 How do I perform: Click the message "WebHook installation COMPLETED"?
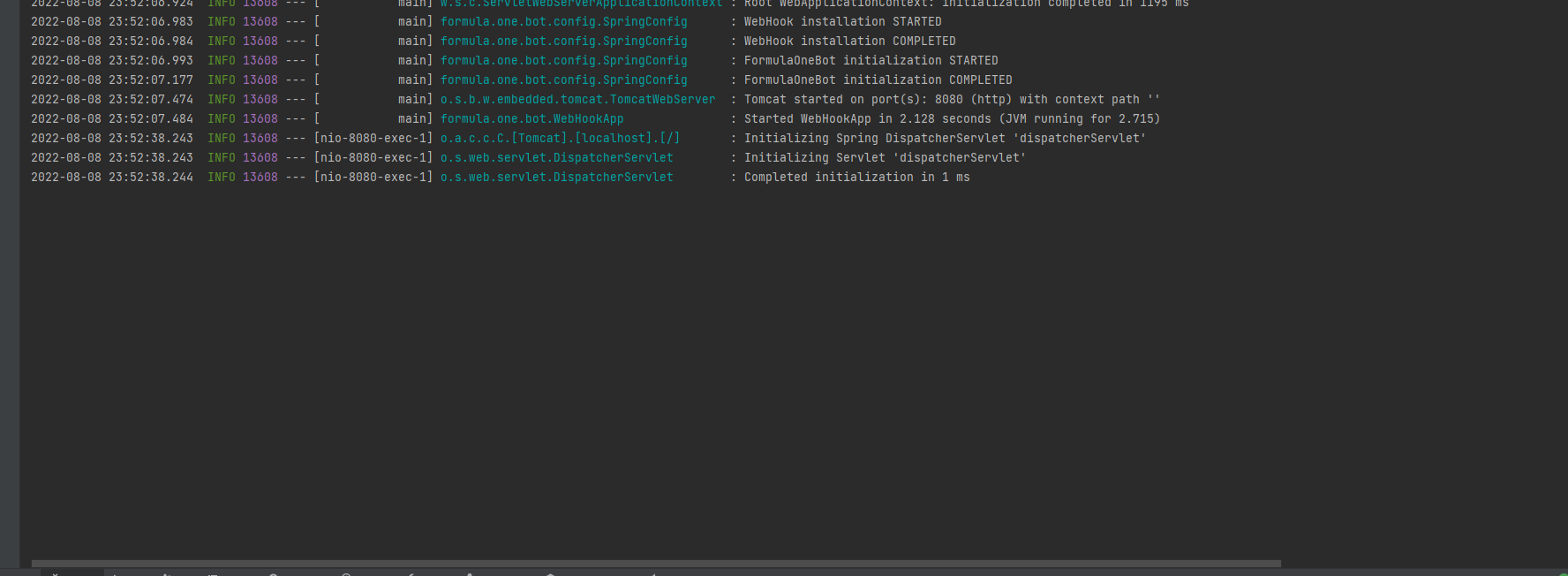[x=849, y=41]
